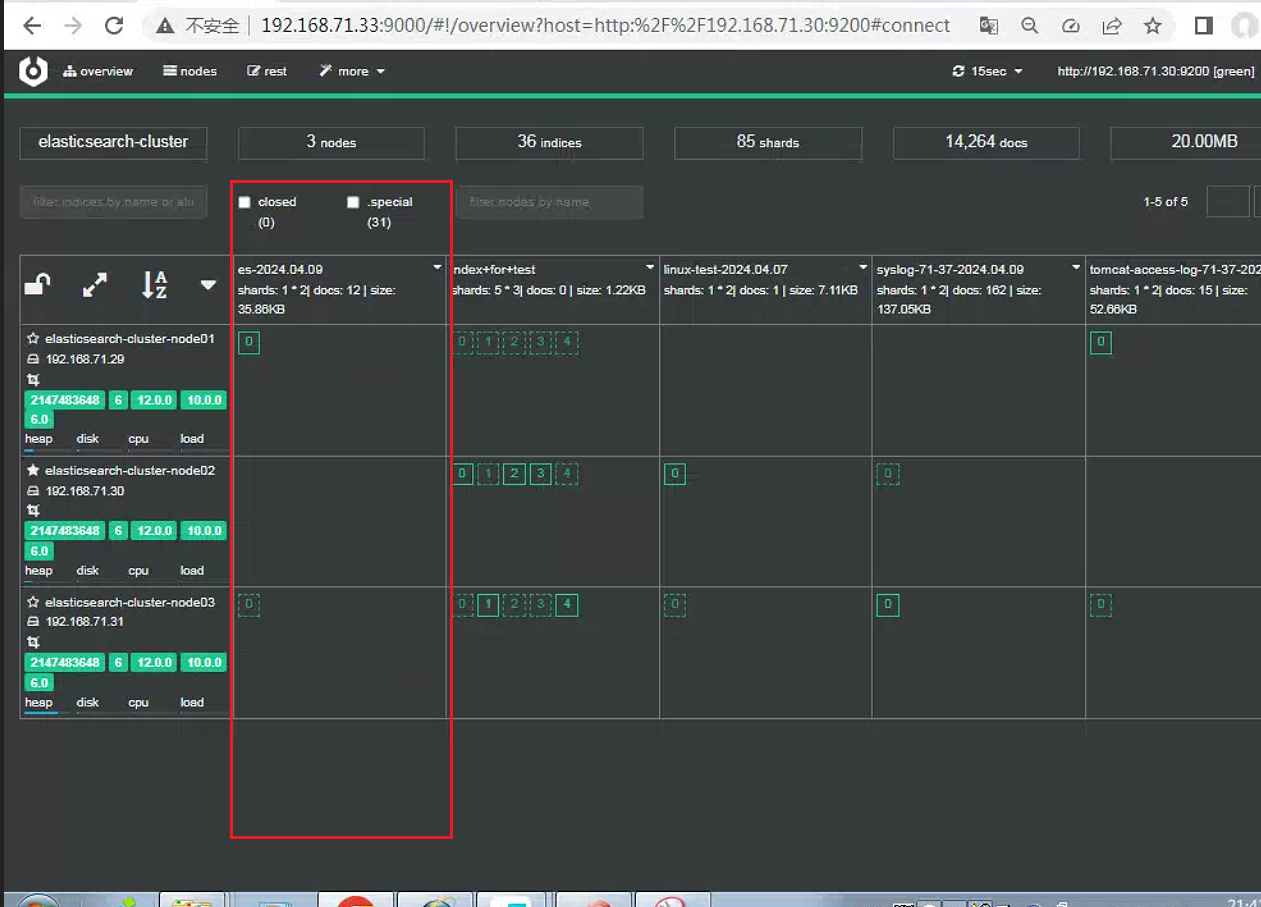Bookmark this page with the star
Viewport: 1261px width, 907px height.
click(x=1153, y=26)
